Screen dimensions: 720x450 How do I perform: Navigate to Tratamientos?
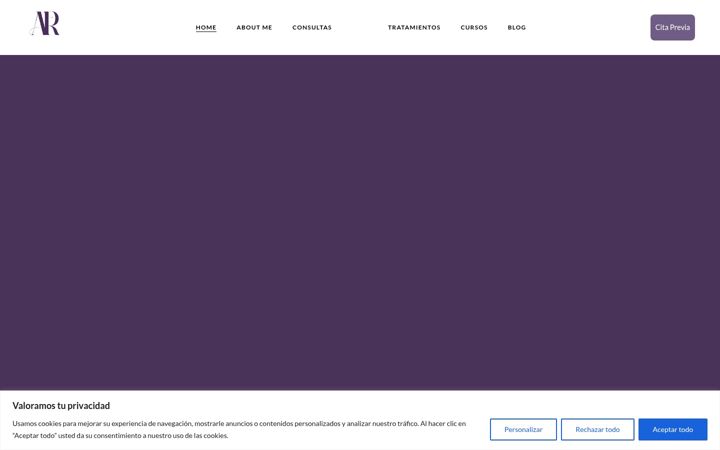coord(414,28)
